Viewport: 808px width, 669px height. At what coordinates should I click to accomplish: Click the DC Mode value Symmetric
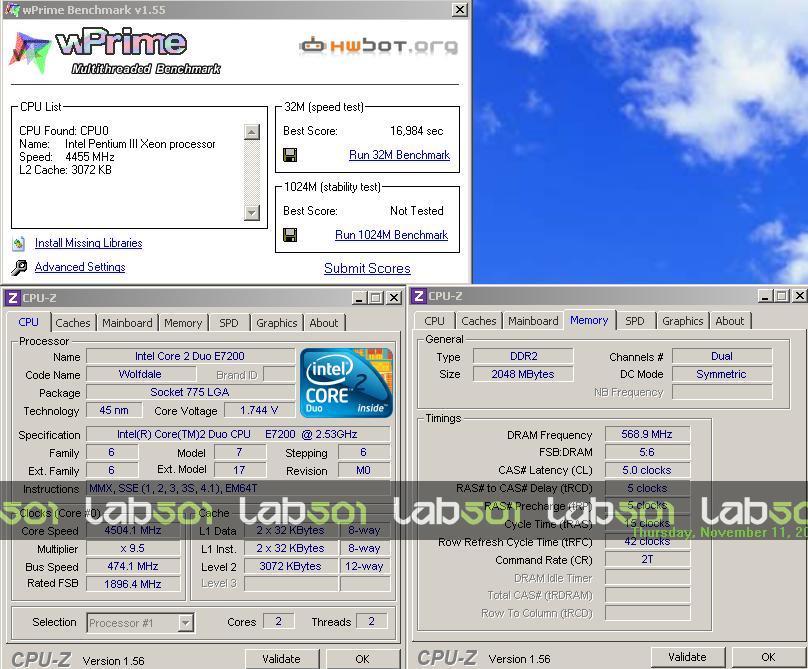pyautogui.click(x=722, y=374)
